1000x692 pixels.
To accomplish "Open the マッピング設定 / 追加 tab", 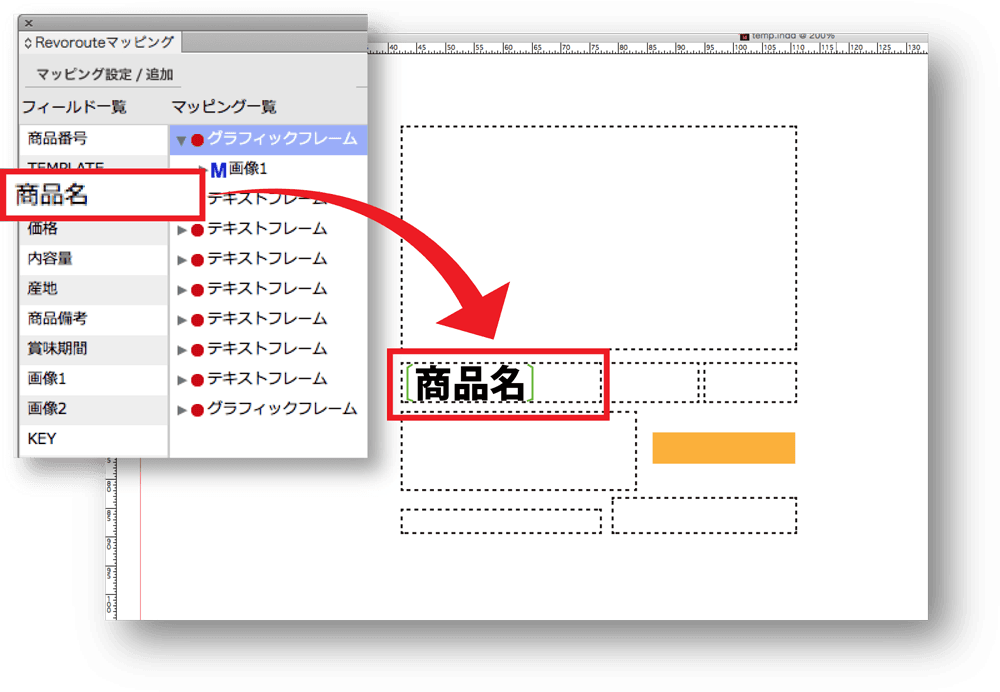I will point(105,75).
